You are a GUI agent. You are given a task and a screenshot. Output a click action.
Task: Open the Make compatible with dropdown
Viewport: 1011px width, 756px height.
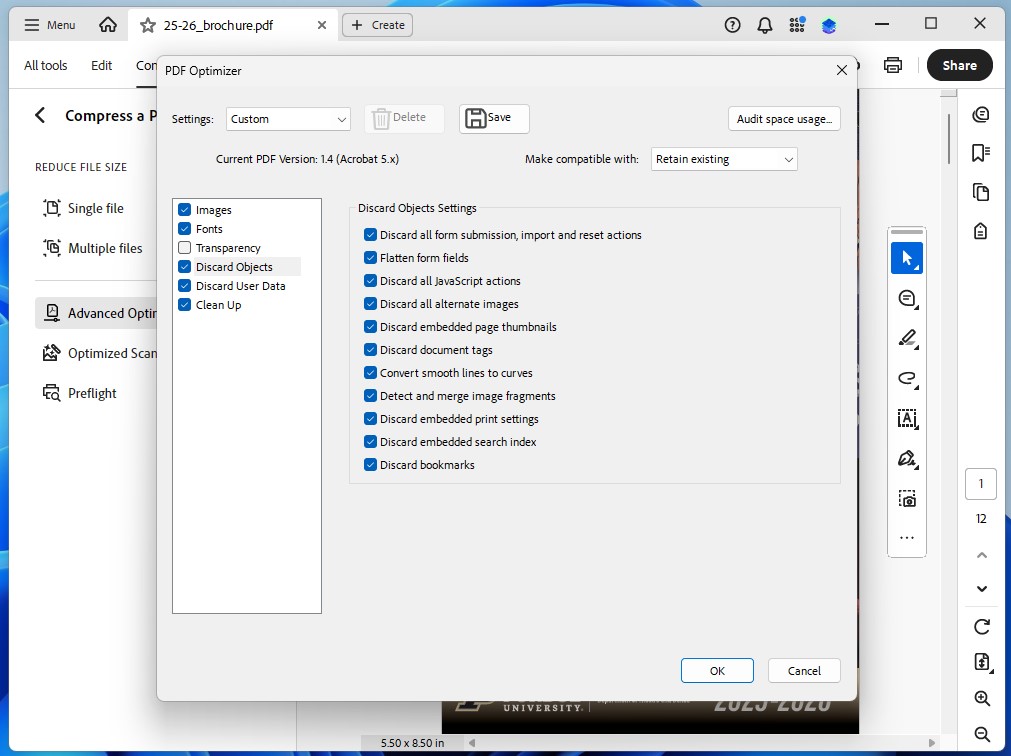723,158
